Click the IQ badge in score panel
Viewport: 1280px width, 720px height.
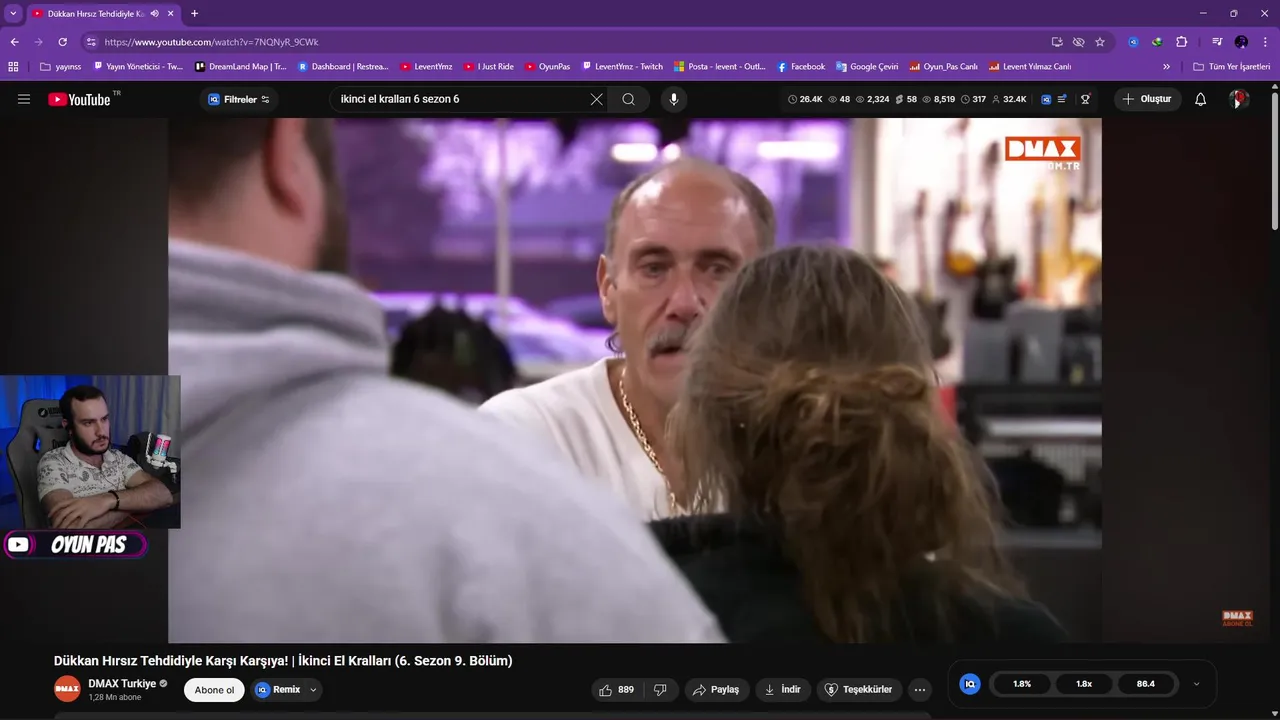point(969,684)
